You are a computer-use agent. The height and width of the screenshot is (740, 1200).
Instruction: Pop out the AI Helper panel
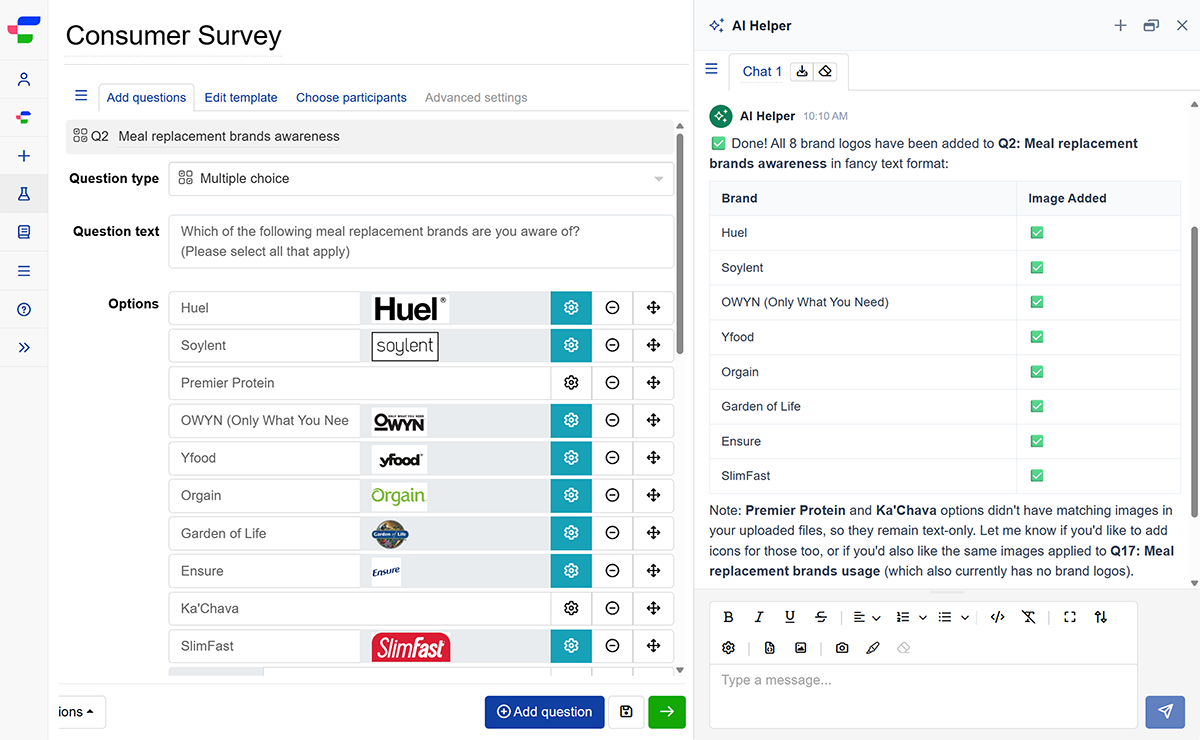1151,26
